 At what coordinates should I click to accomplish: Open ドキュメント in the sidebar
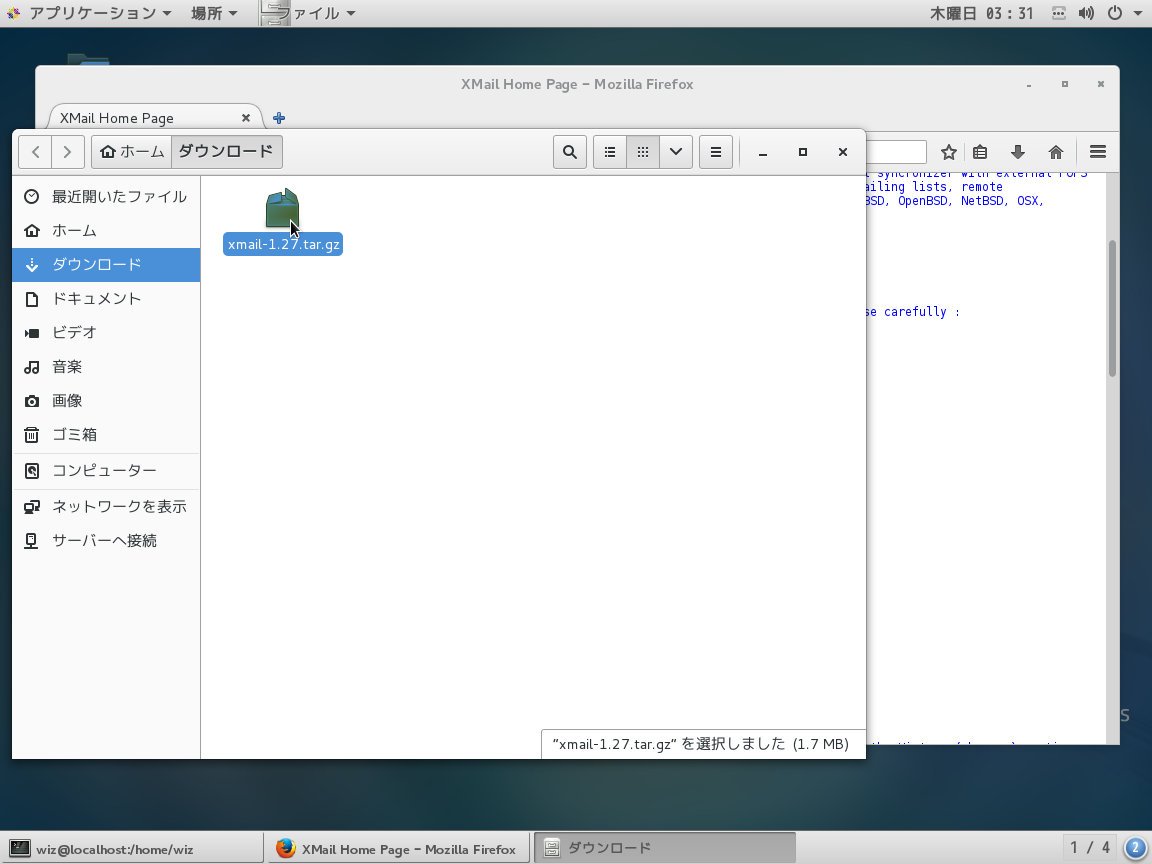106,298
